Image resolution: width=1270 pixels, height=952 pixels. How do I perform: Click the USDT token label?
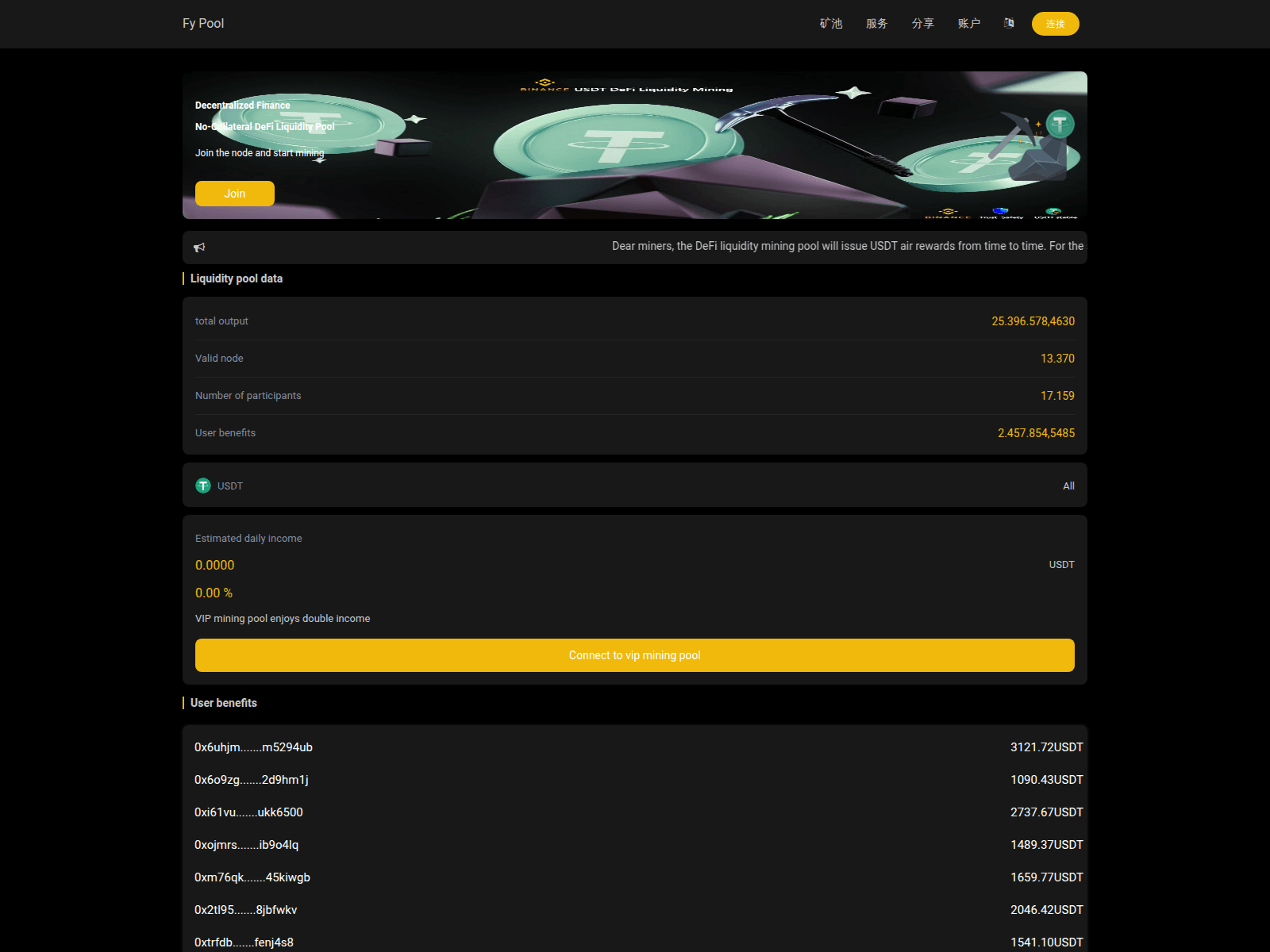(230, 486)
